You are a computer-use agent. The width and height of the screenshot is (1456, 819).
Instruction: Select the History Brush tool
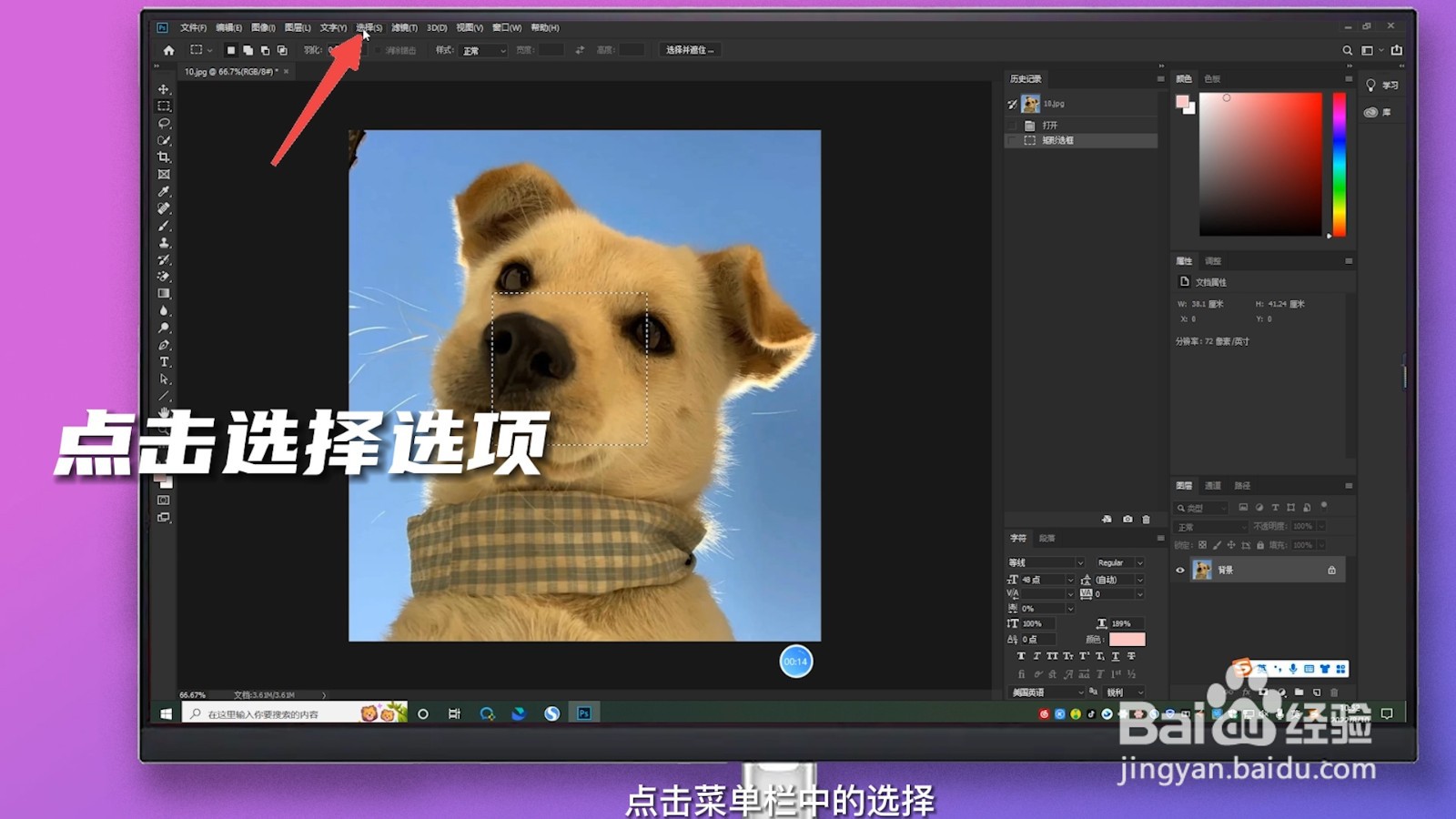click(x=164, y=260)
